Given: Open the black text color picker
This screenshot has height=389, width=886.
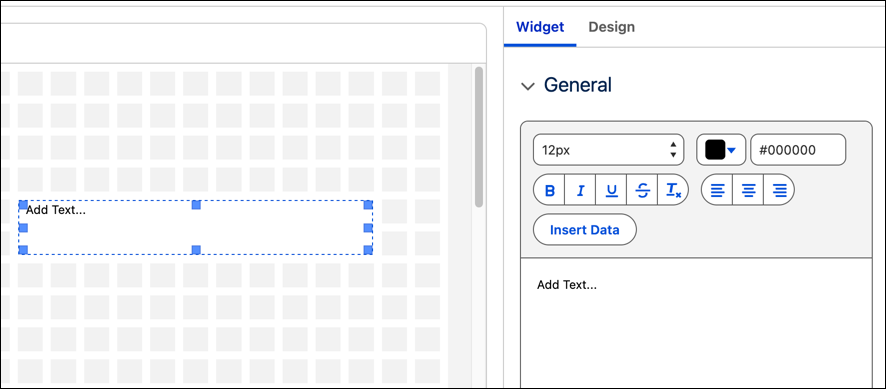Looking at the screenshot, I should (721, 150).
